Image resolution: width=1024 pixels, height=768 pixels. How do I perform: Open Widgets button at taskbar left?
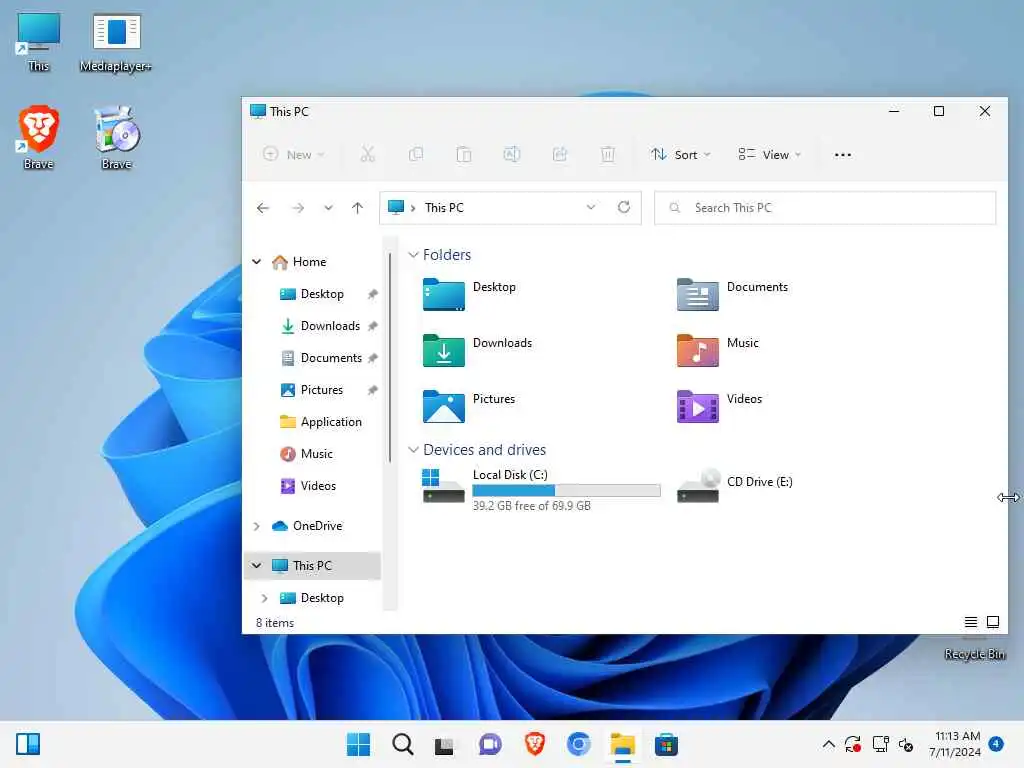28,744
